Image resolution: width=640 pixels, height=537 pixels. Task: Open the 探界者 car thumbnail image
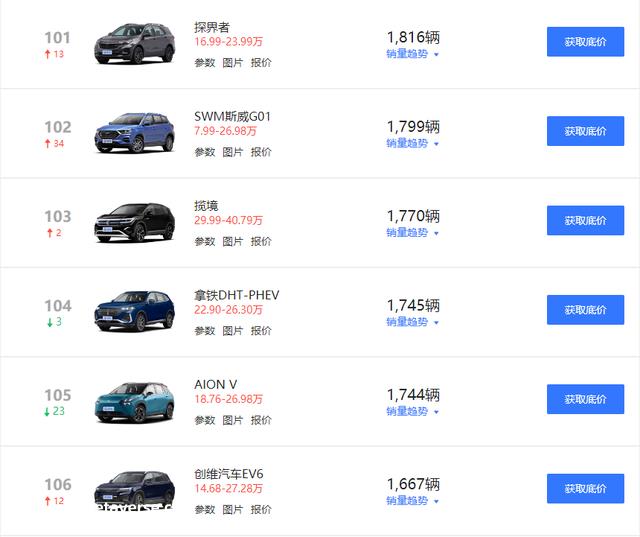click(135, 44)
